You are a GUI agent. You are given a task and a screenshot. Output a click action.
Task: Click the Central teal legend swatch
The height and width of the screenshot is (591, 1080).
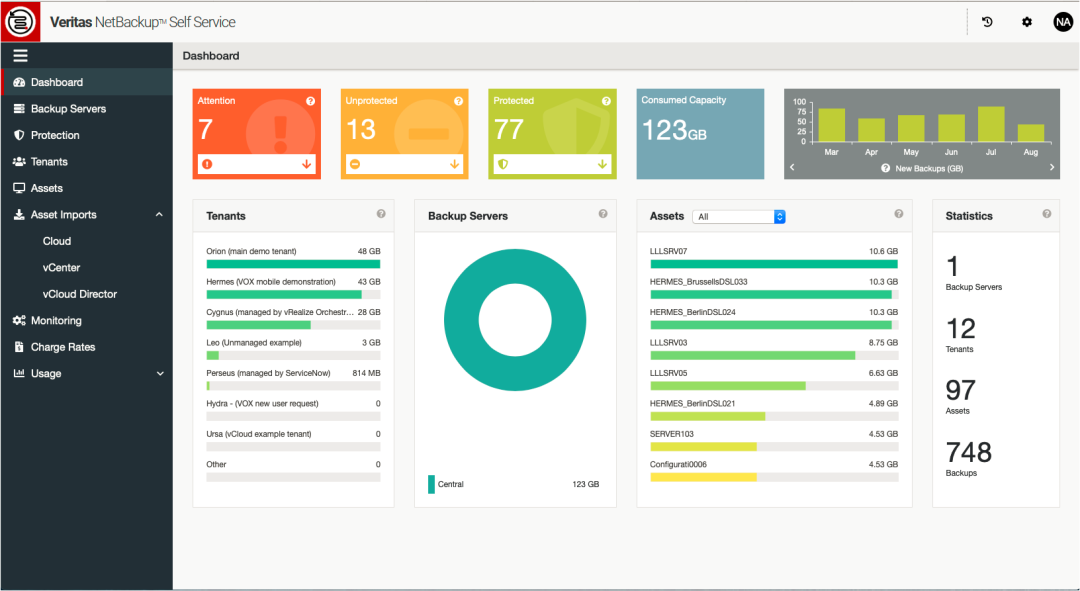(x=432, y=484)
